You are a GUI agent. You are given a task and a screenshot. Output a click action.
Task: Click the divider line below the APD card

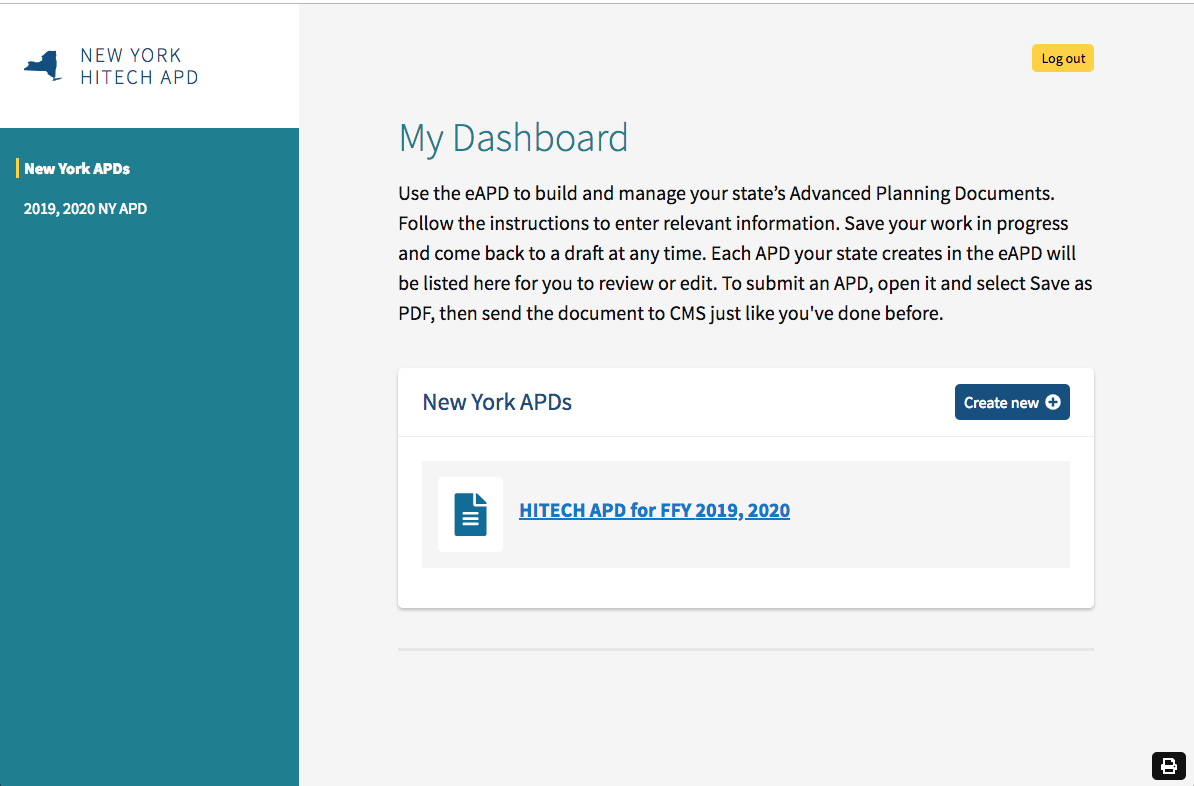pyautogui.click(x=746, y=648)
